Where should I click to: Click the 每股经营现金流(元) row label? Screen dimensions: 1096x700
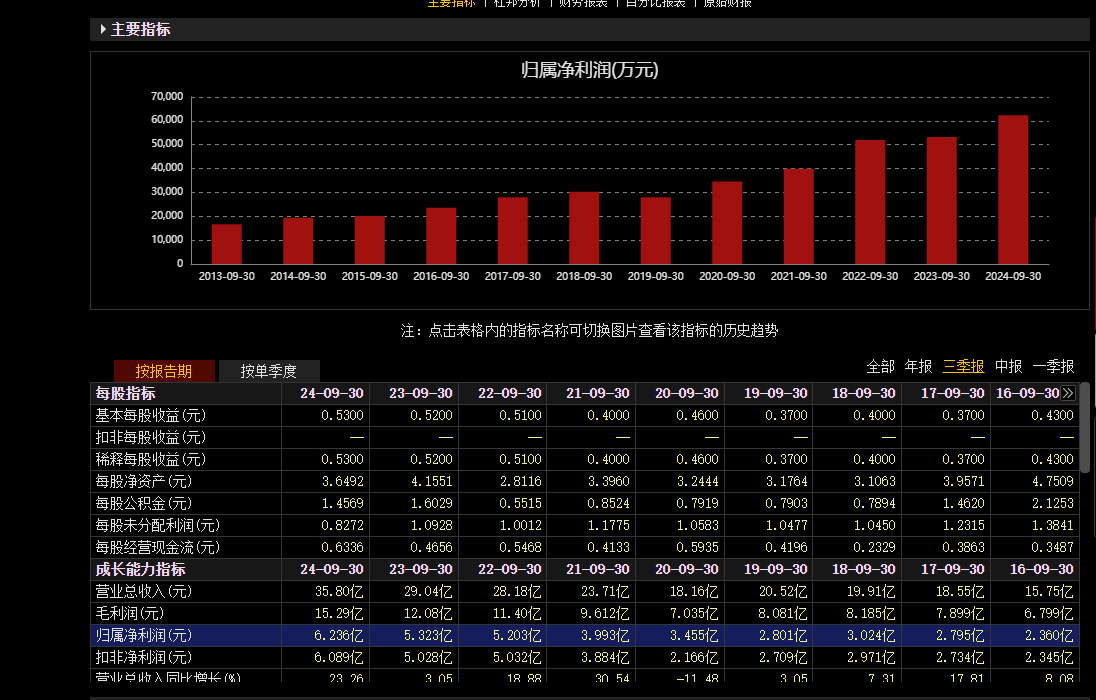[158, 547]
